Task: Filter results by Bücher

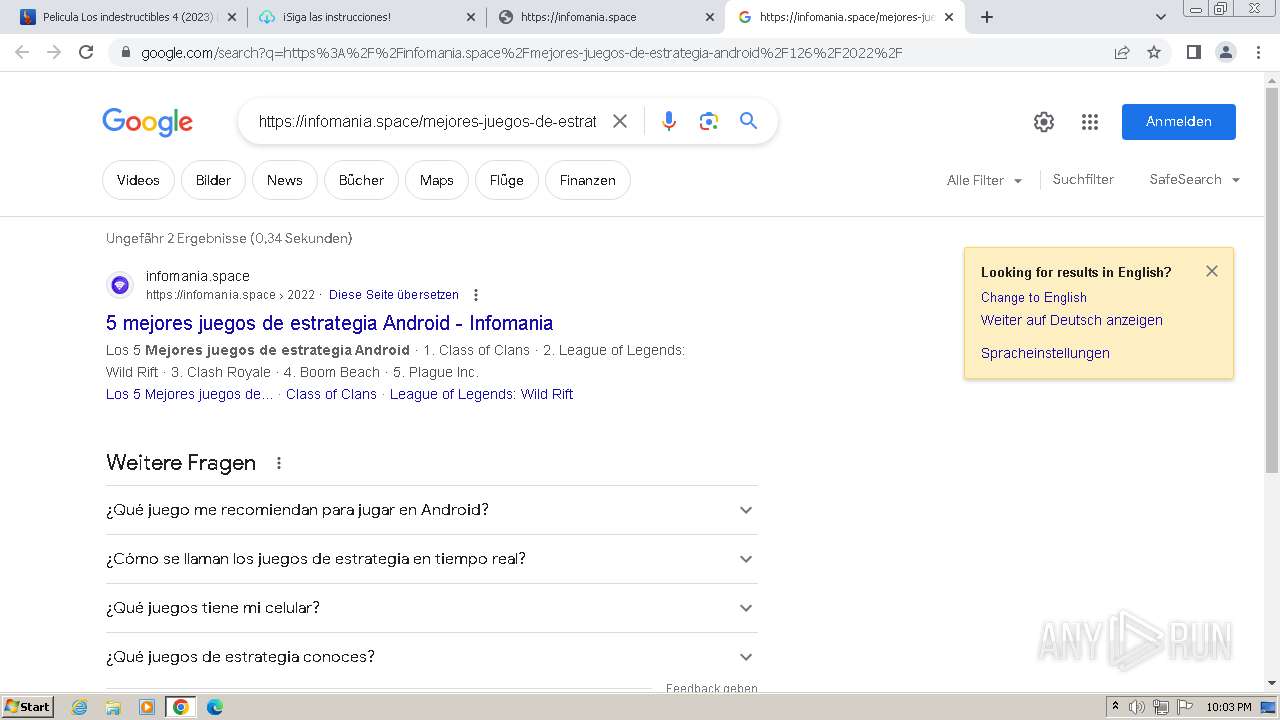Action: click(x=361, y=180)
